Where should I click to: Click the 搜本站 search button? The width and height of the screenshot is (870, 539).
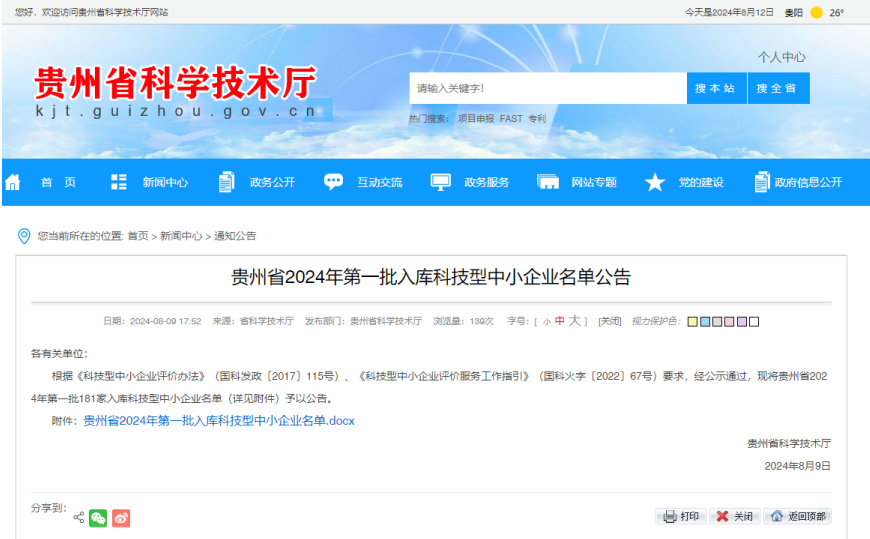pyautogui.click(x=715, y=88)
